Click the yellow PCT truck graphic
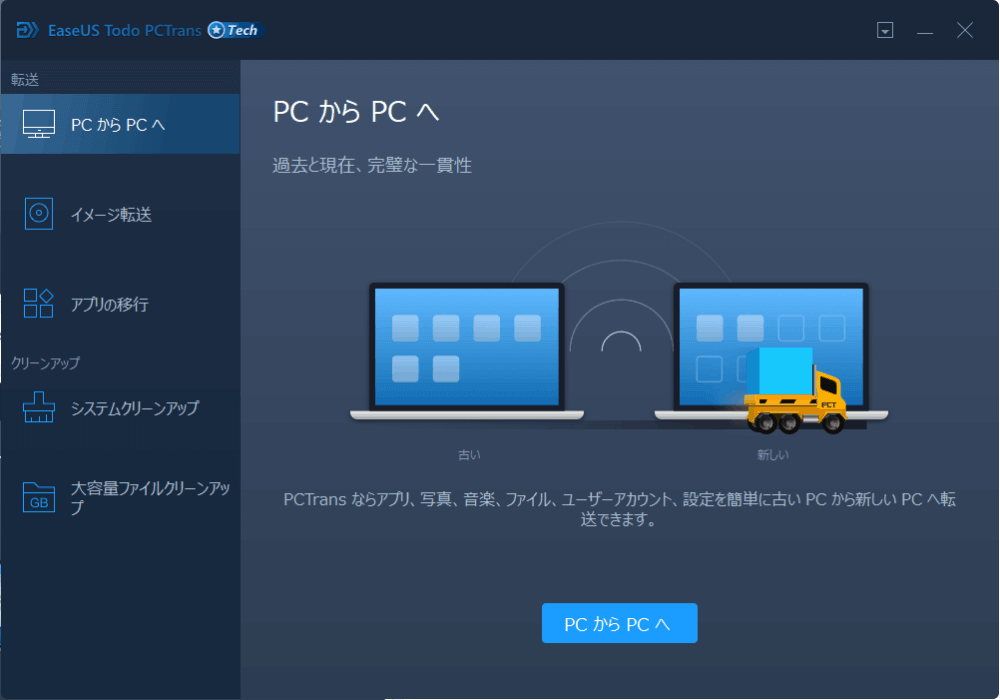 tap(795, 390)
